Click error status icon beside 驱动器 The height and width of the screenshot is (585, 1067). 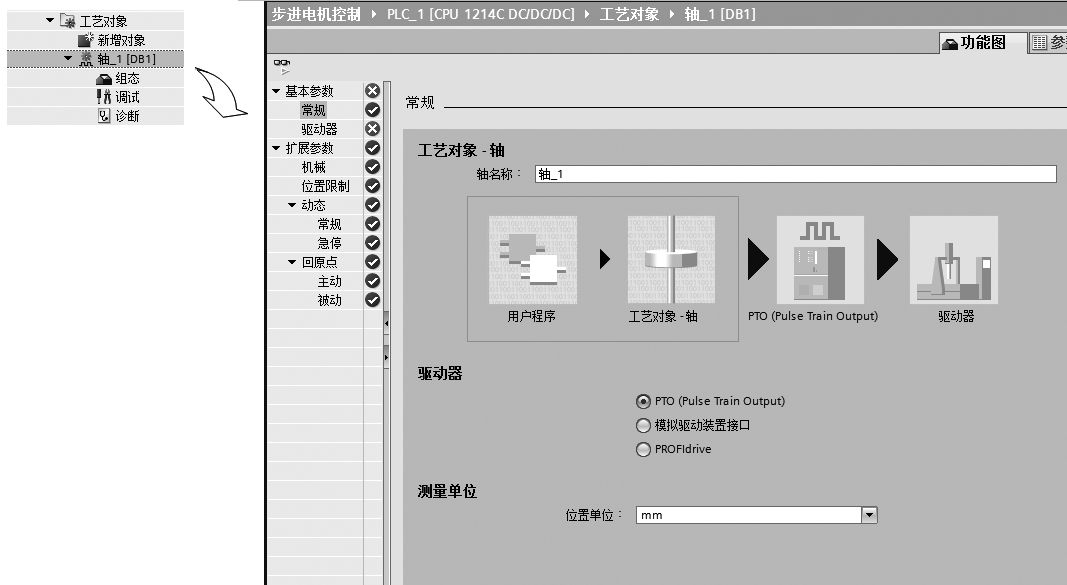pyautogui.click(x=372, y=129)
